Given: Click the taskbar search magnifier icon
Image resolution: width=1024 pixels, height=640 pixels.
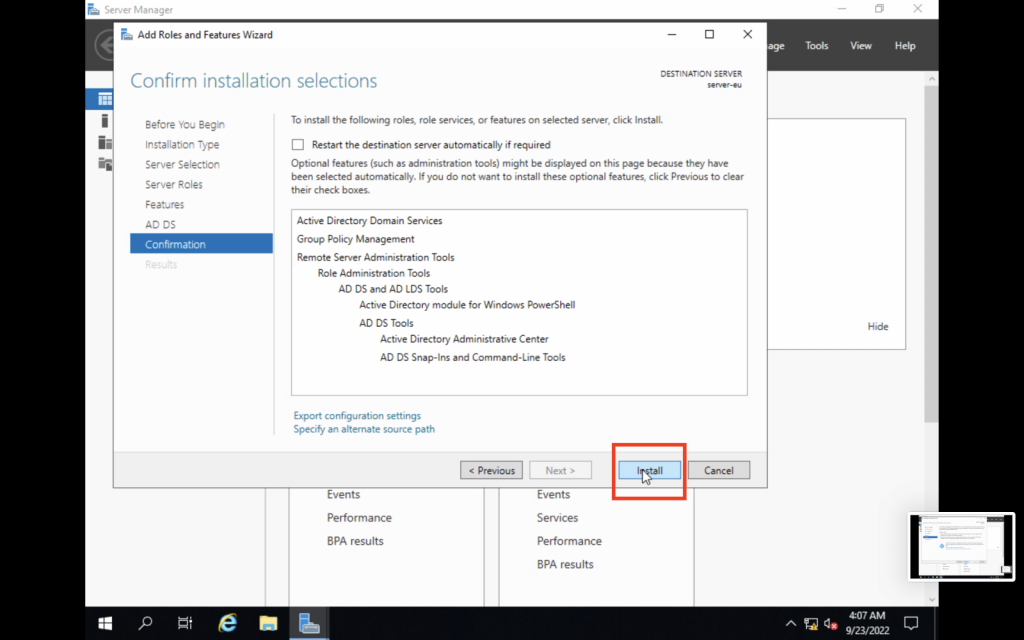Looking at the screenshot, I should coord(146,623).
